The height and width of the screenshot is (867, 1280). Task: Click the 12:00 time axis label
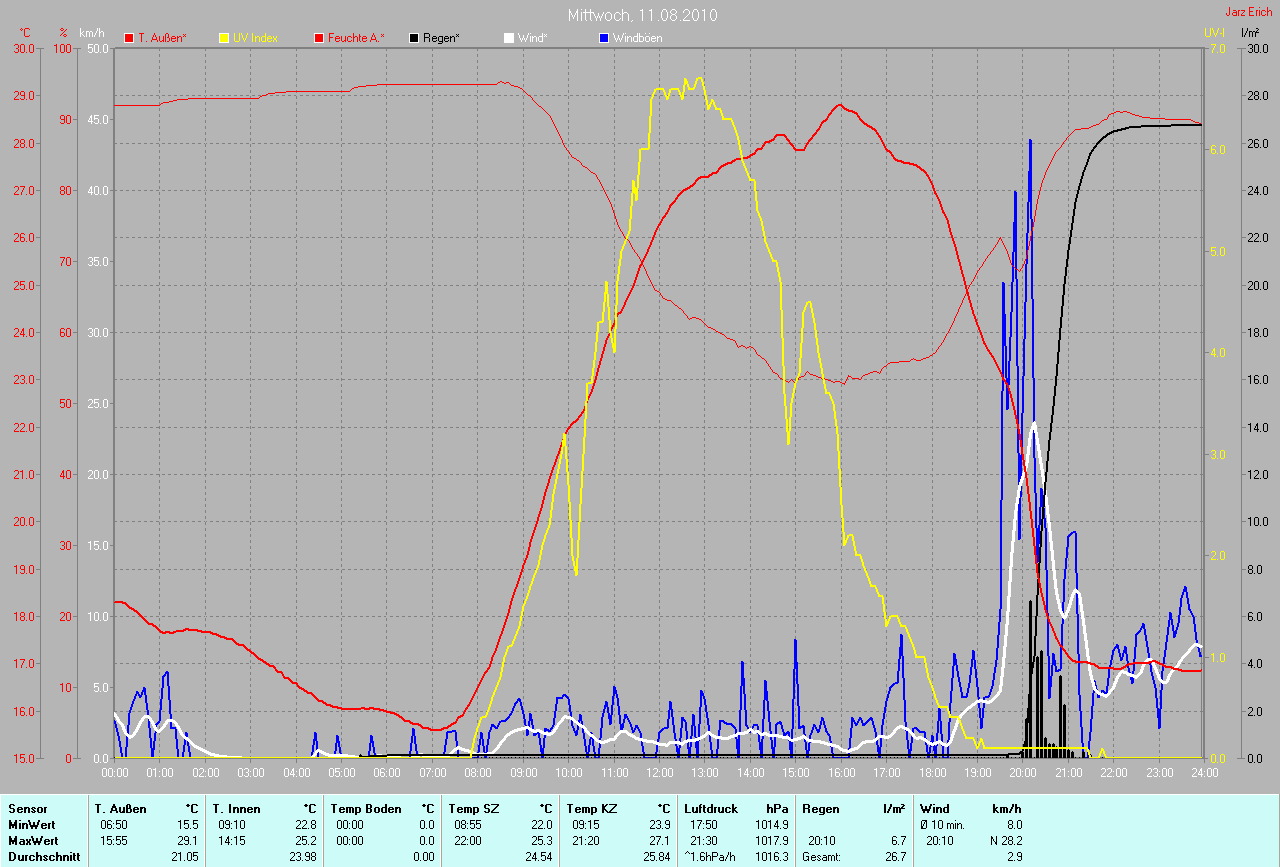click(x=660, y=773)
